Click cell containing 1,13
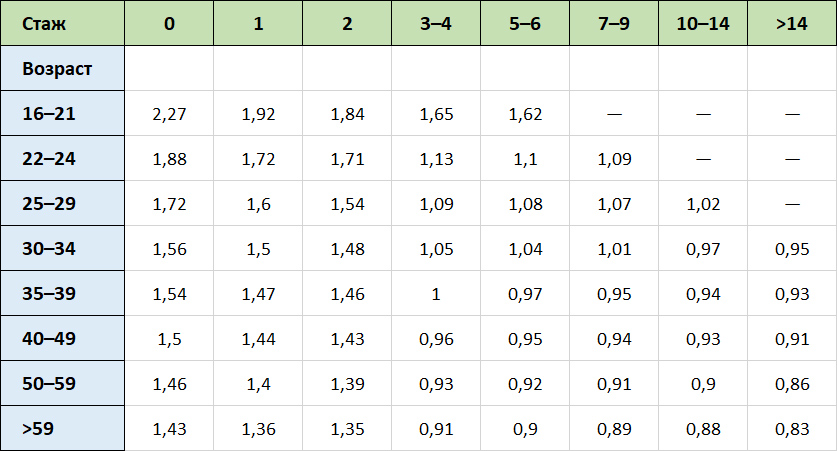This screenshot has height=451, width=837. click(x=436, y=158)
